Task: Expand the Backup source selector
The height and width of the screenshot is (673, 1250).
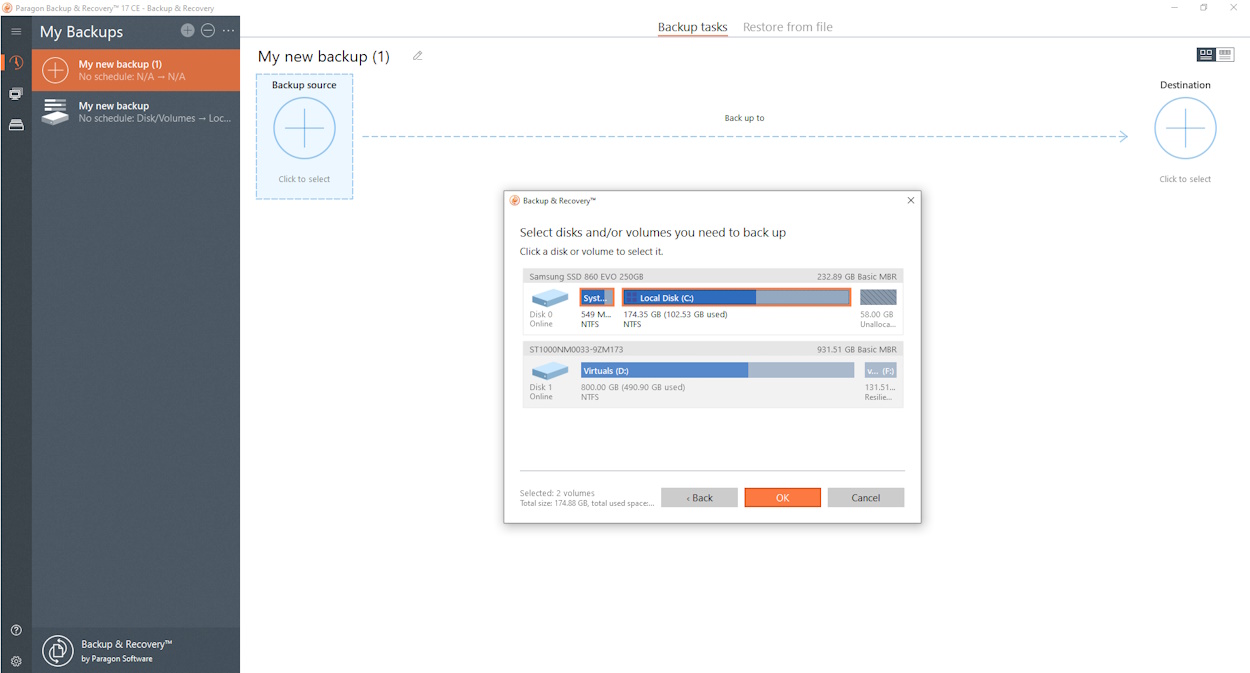Action: (304, 128)
